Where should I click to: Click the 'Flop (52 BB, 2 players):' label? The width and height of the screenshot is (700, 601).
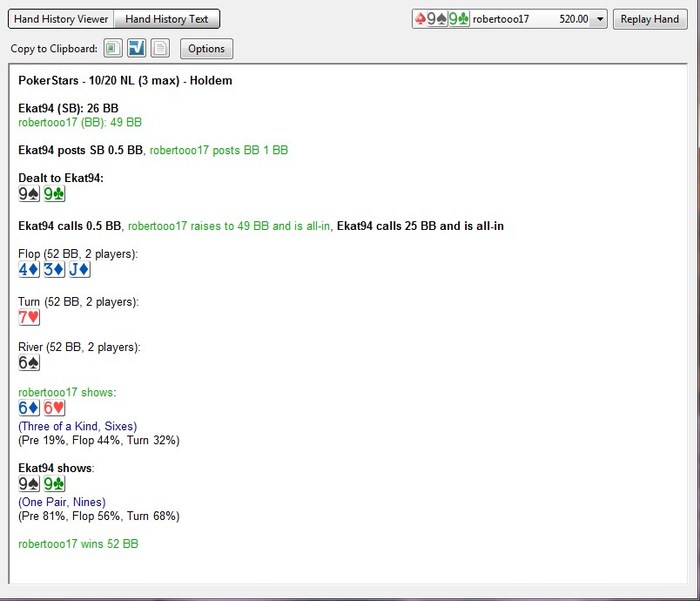[x=78, y=254]
